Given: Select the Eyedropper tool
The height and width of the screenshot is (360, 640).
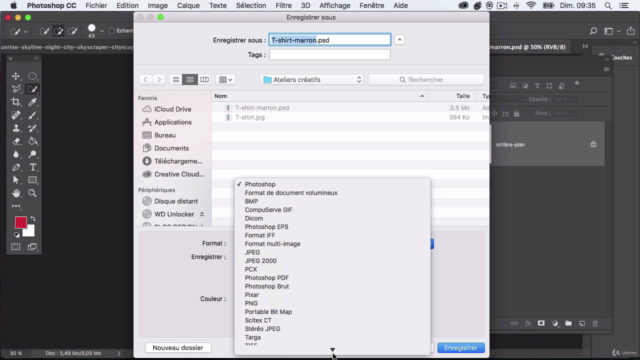Looking at the screenshot, I should coord(32,102).
